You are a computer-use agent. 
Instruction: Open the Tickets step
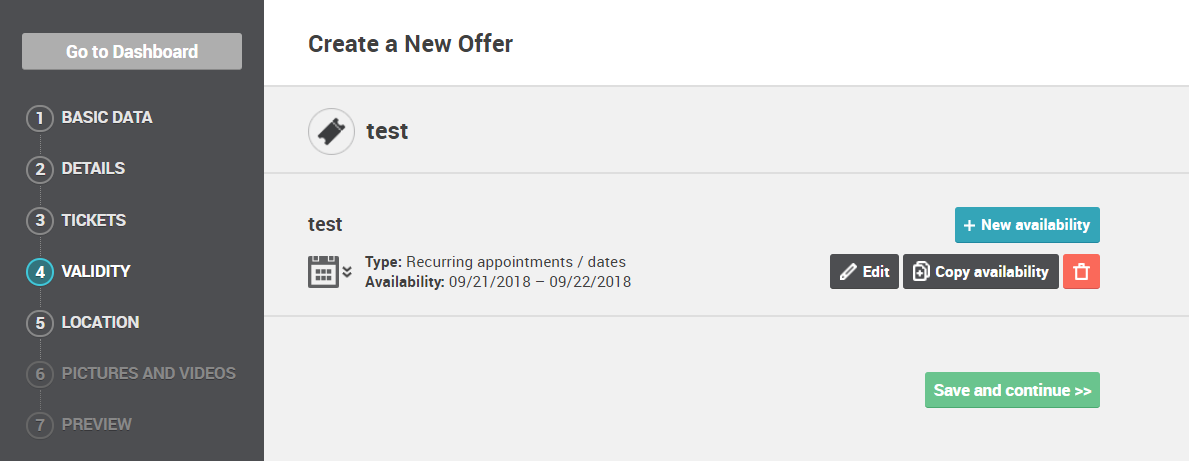pos(94,220)
